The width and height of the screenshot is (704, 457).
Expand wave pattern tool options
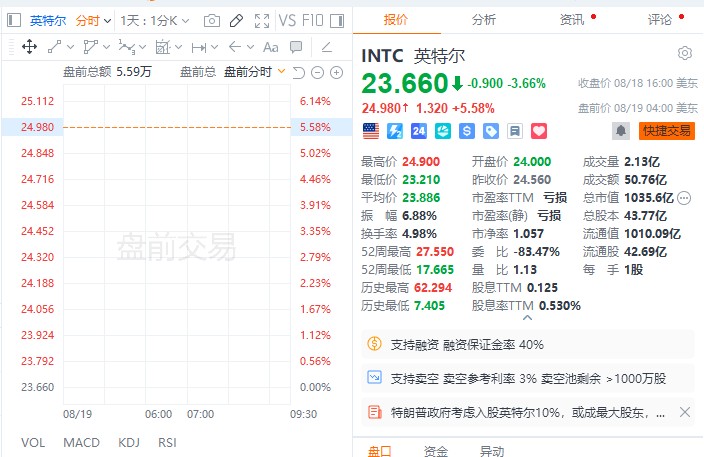coord(142,47)
